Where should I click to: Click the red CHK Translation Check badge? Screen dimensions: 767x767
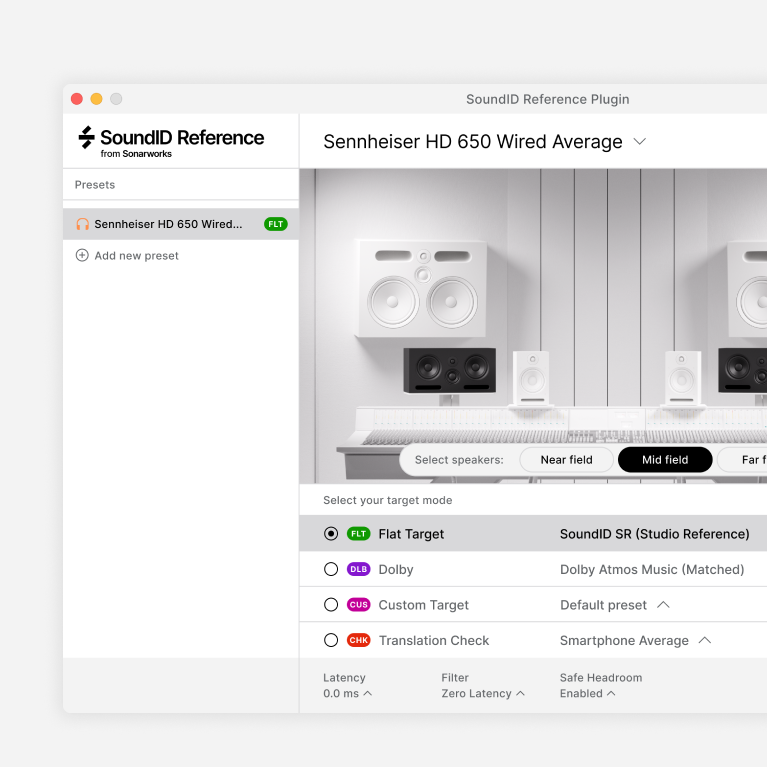click(358, 641)
